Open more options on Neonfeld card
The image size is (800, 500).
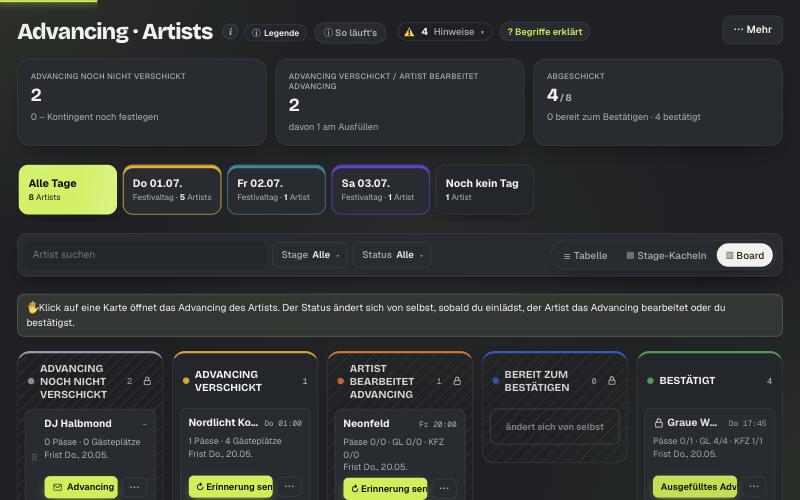pyautogui.click(x=444, y=488)
